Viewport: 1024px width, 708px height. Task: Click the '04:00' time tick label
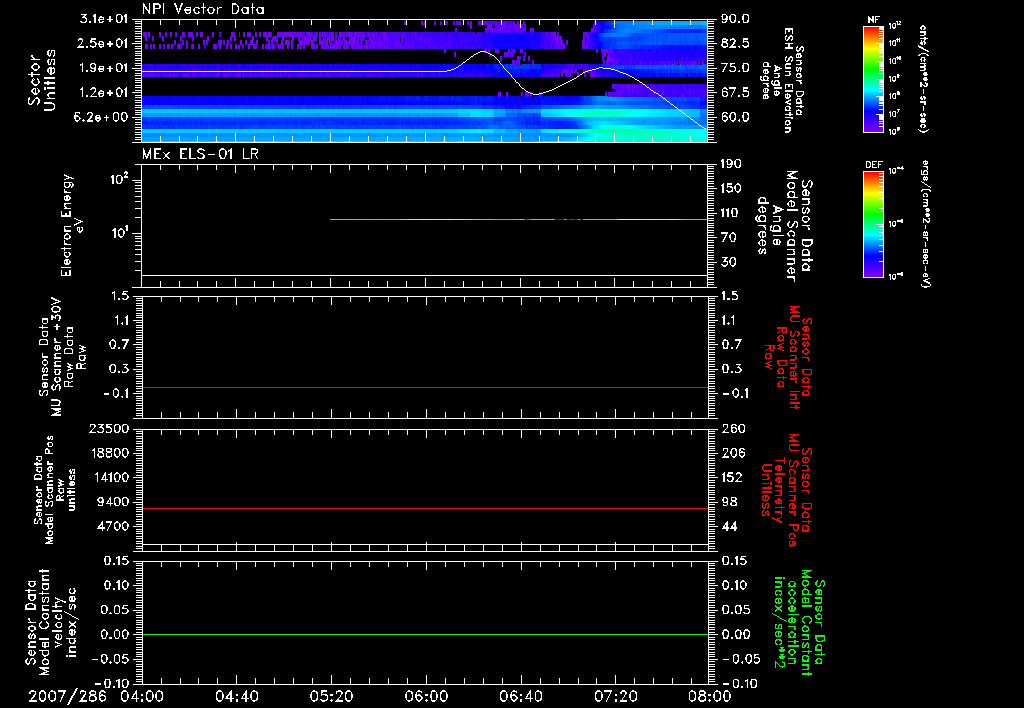pos(142,696)
